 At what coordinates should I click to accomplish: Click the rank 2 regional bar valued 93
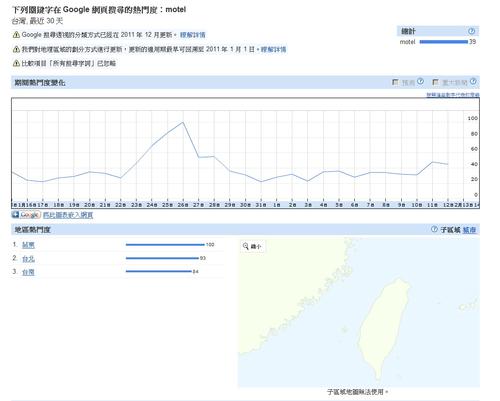(162, 258)
